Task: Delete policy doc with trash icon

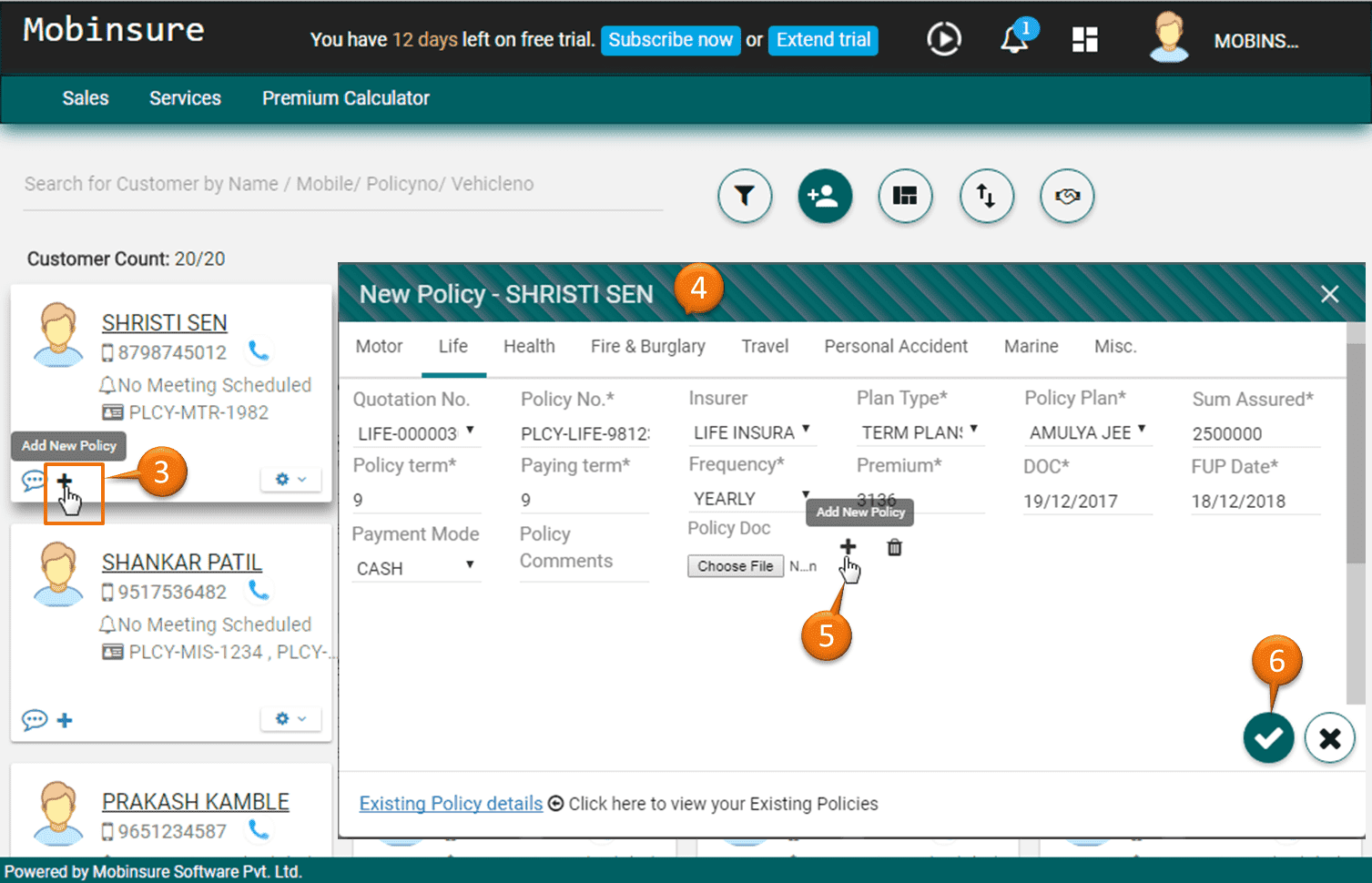Action: [x=895, y=547]
